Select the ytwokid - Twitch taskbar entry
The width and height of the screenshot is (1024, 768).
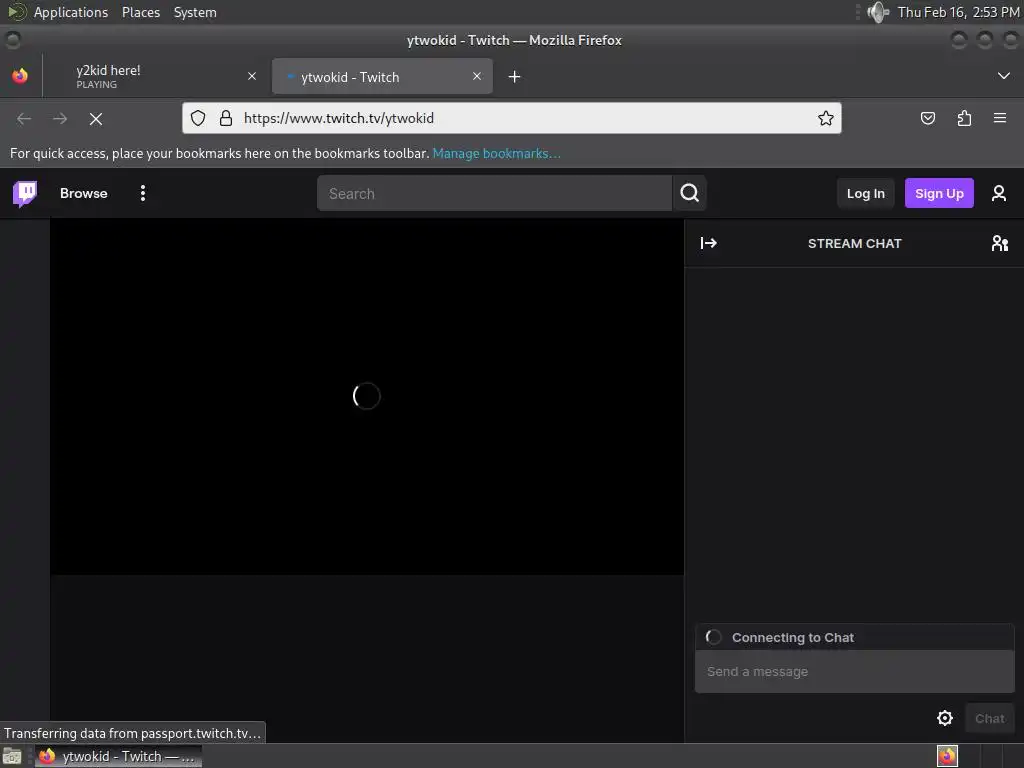coord(118,756)
